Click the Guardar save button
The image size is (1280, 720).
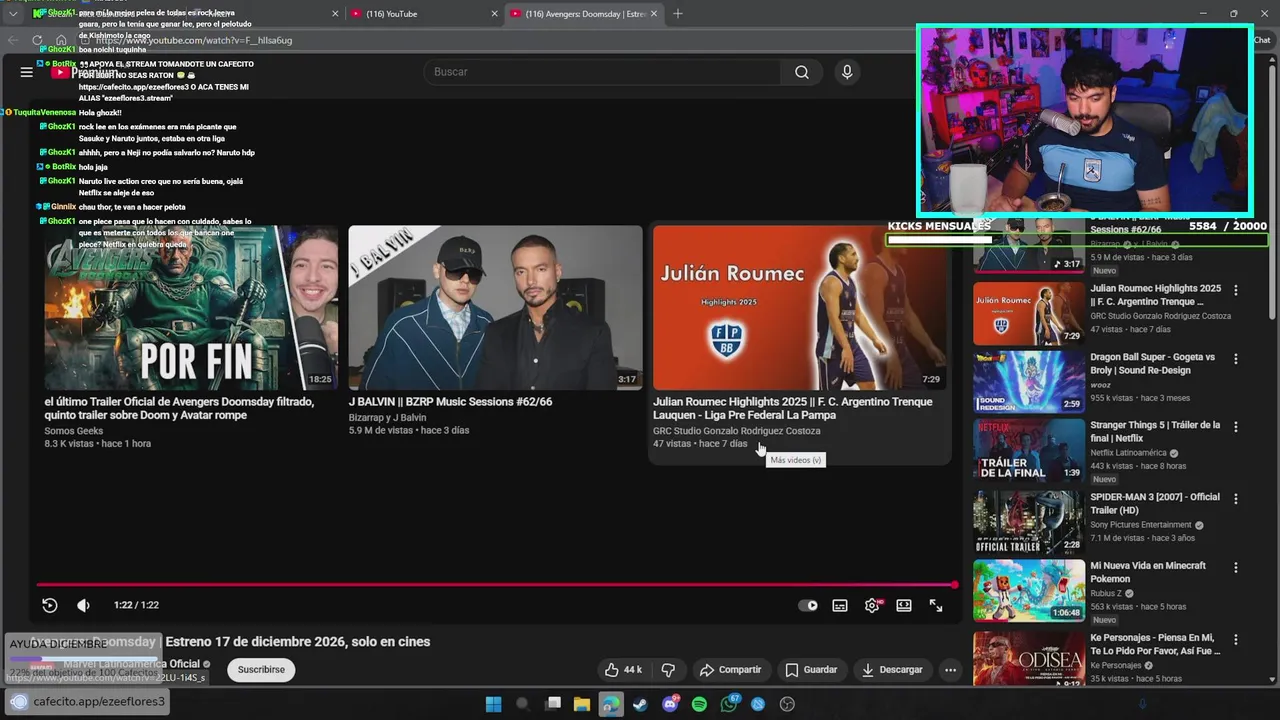(811, 669)
